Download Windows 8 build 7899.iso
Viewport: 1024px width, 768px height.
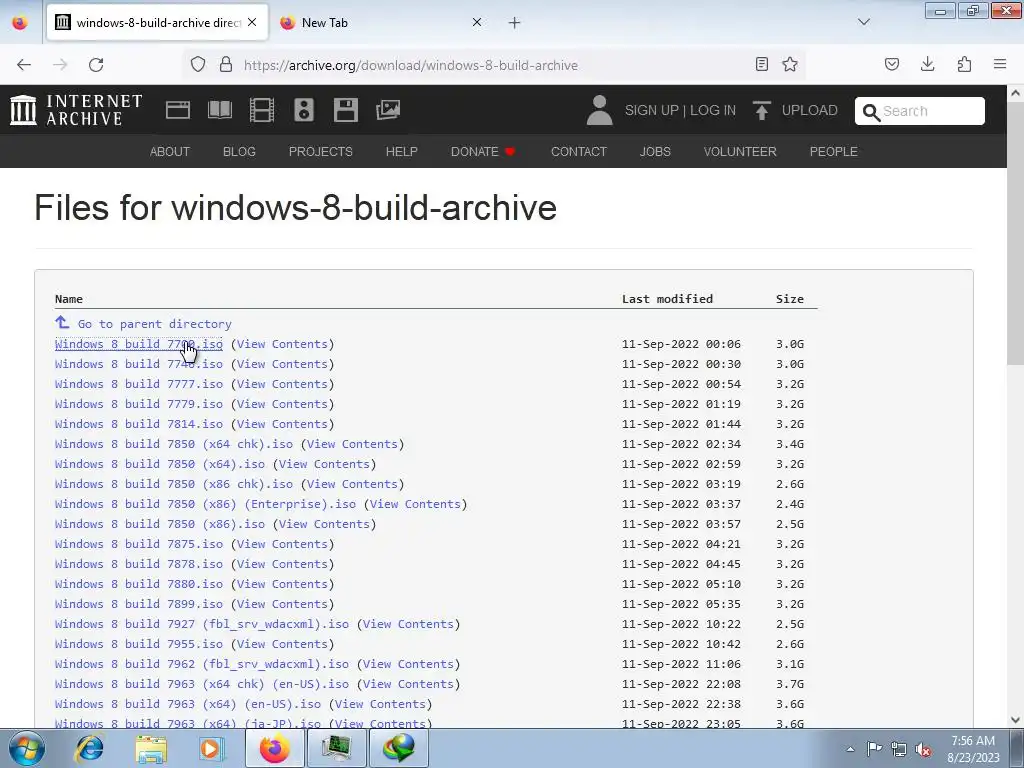[138, 604]
